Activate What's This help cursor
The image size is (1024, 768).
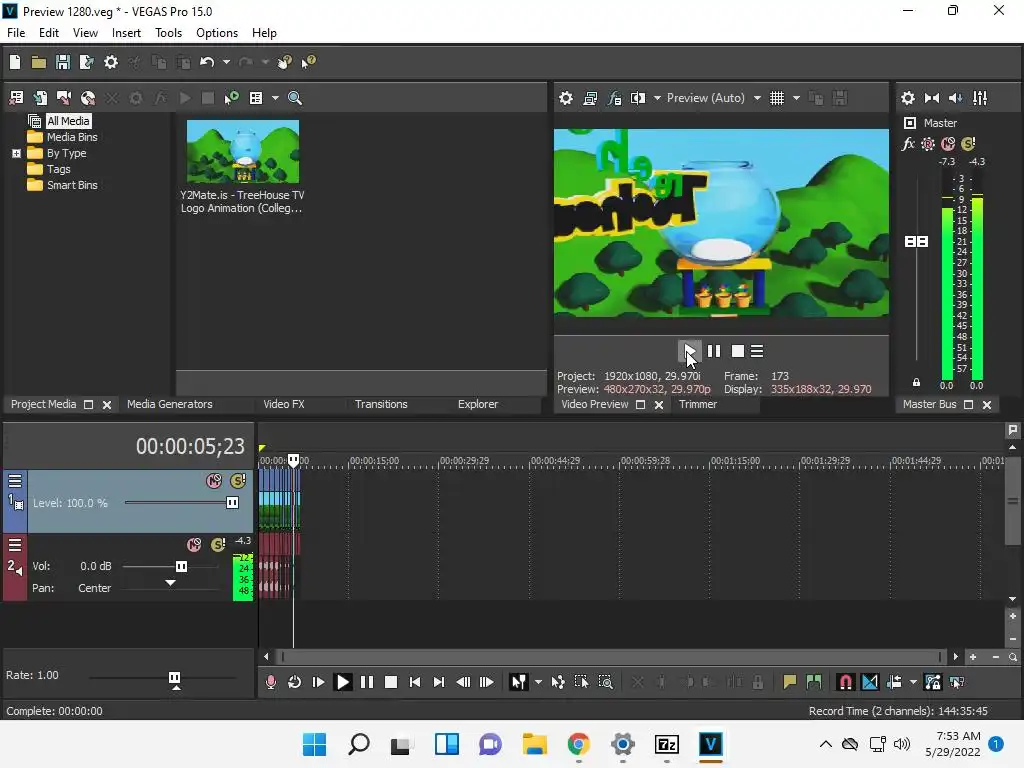click(x=308, y=62)
